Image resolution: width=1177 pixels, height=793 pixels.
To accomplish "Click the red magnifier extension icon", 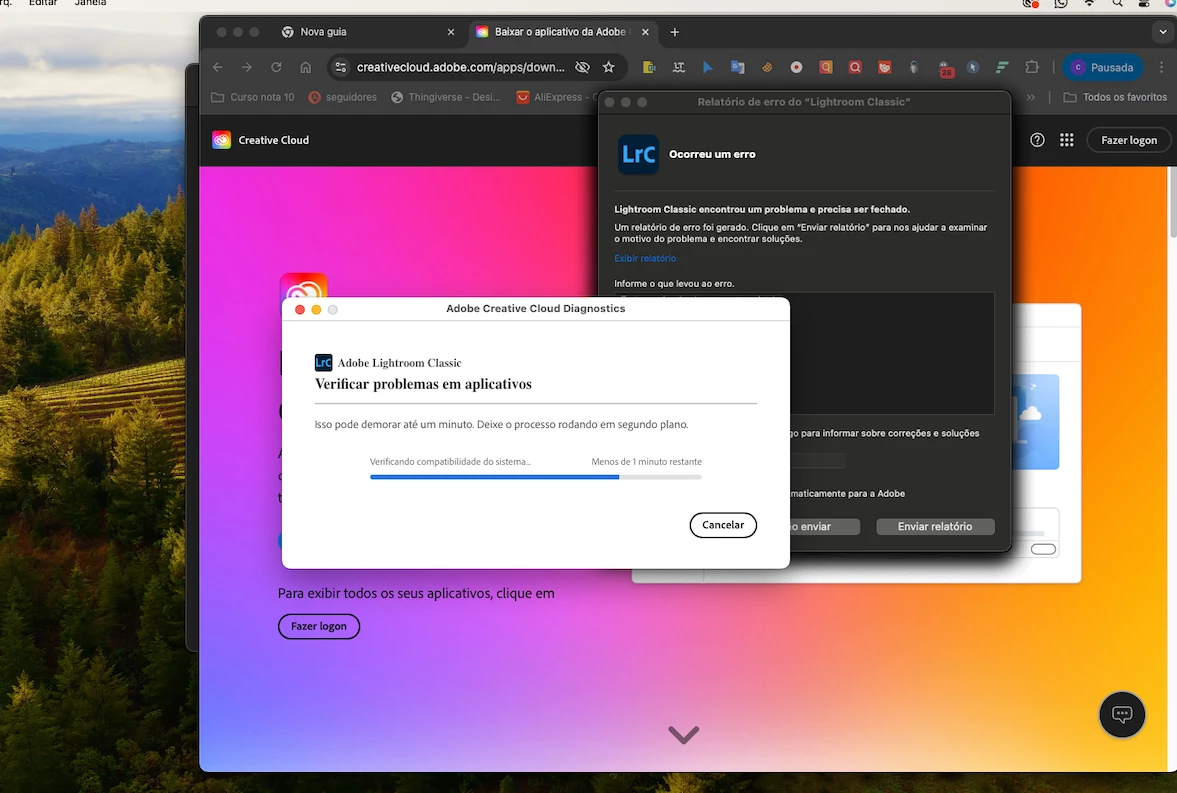I will [x=855, y=67].
